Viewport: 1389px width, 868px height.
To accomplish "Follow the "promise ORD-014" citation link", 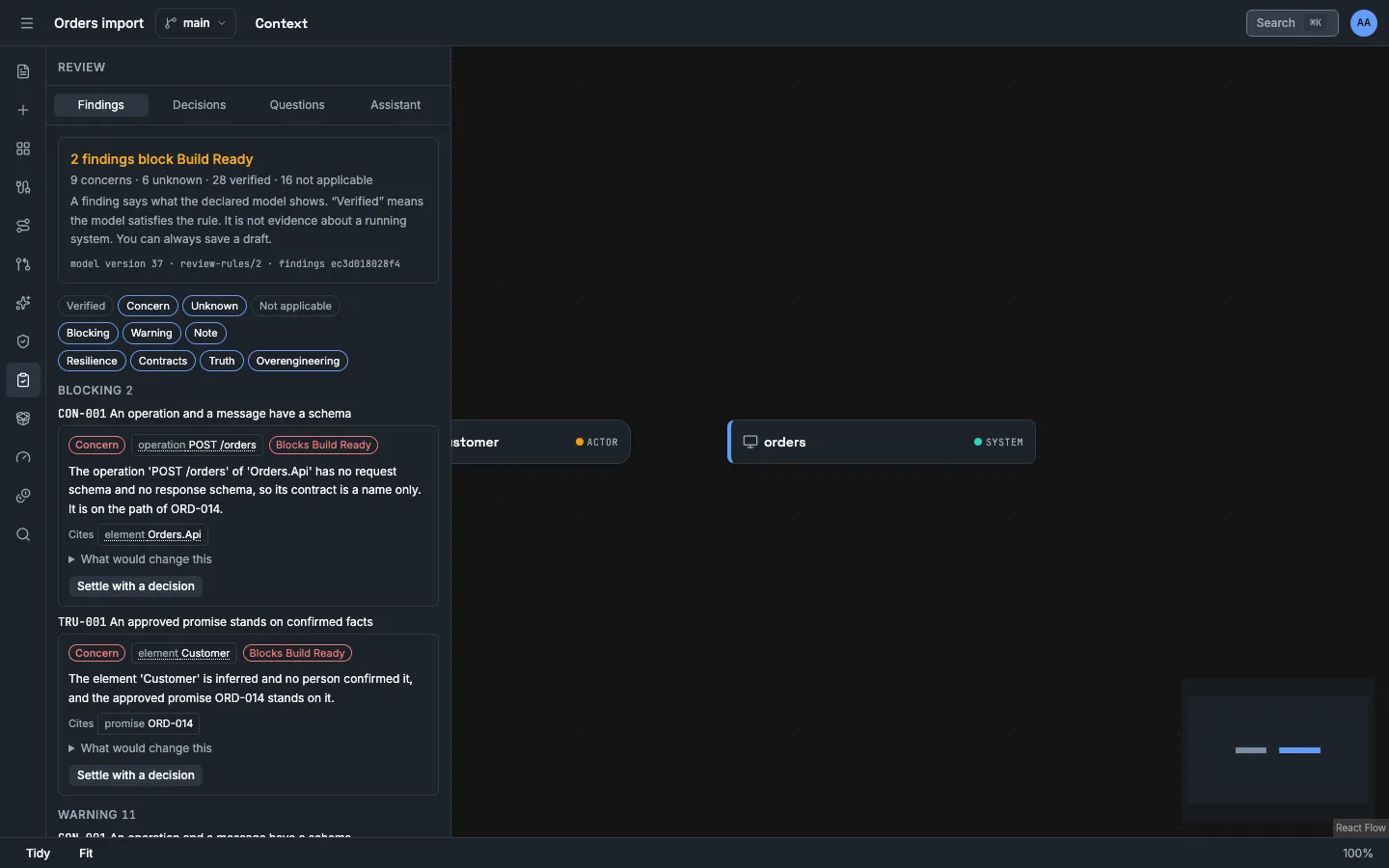I will (x=149, y=723).
